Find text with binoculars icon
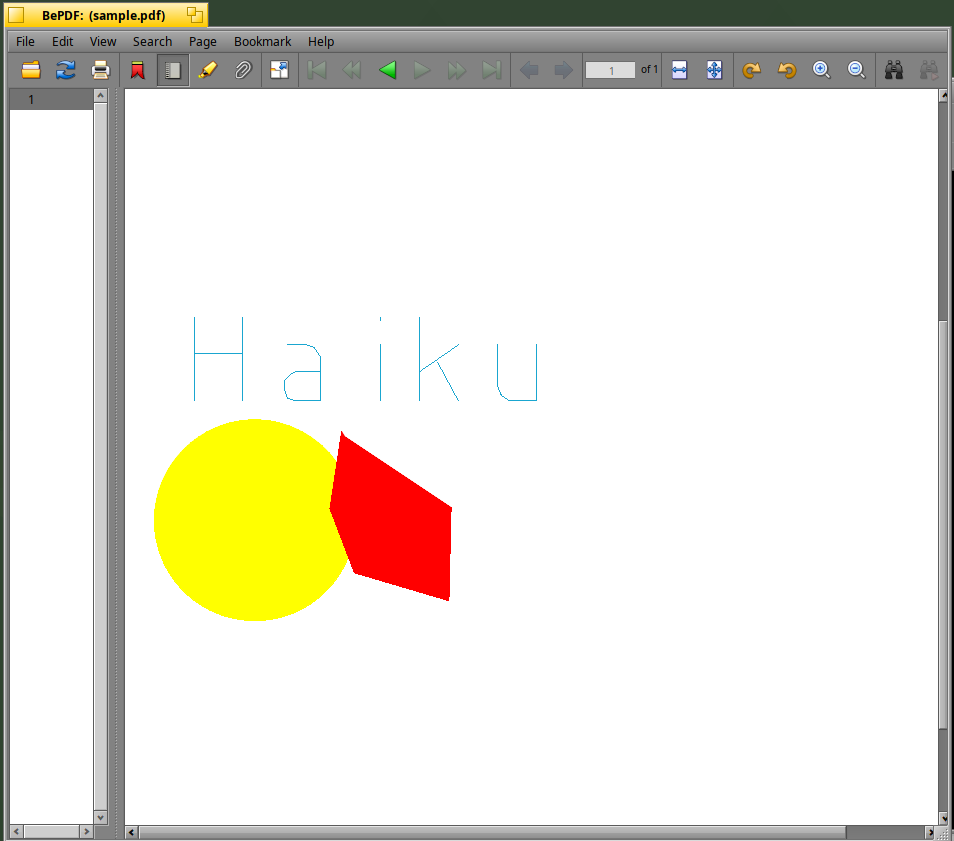This screenshot has width=954, height=841. [894, 70]
